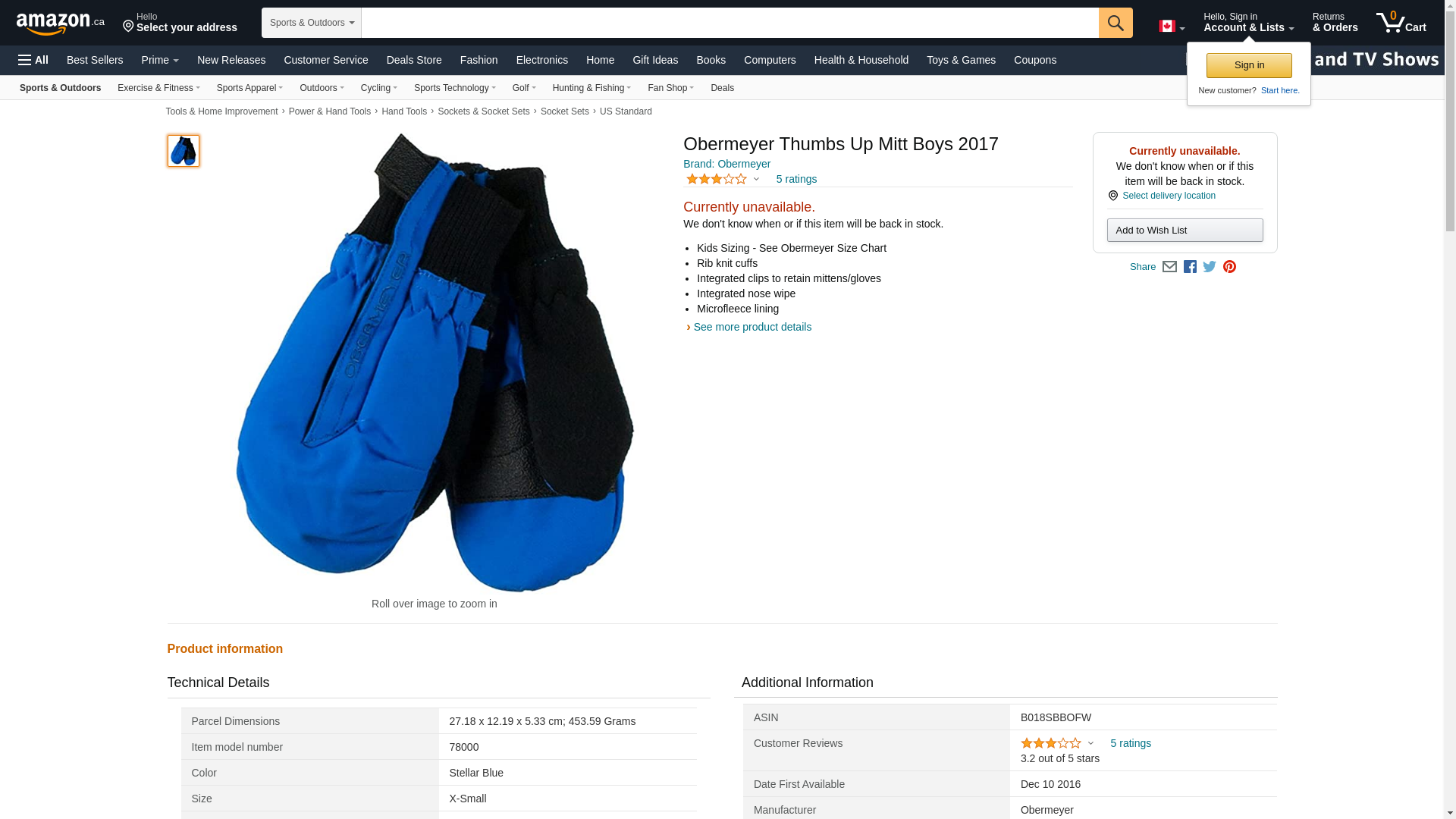The width and height of the screenshot is (1456, 819).
Task: Open the shopping cart icon
Action: pyautogui.click(x=1401, y=22)
